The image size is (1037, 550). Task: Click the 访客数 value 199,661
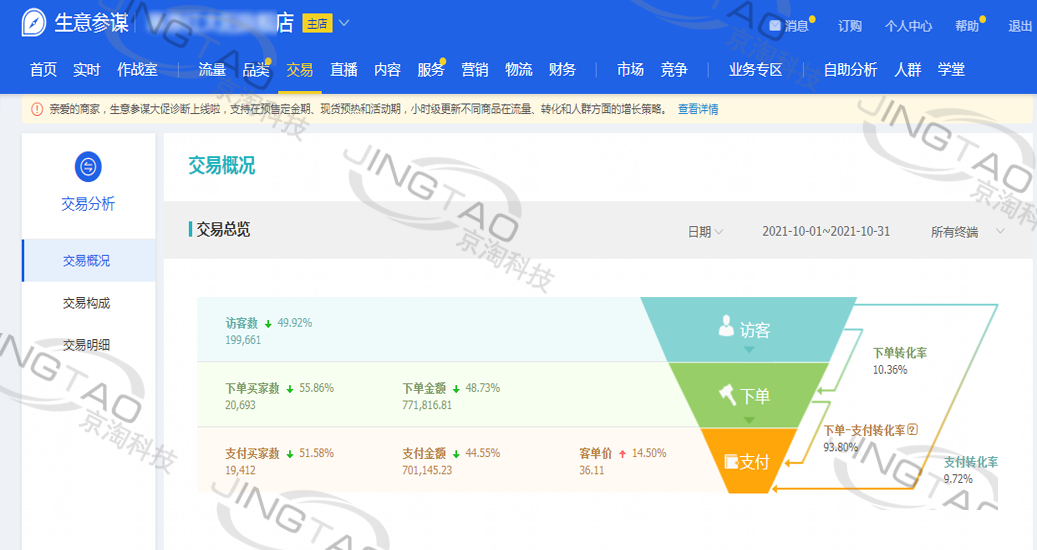tap(243, 340)
